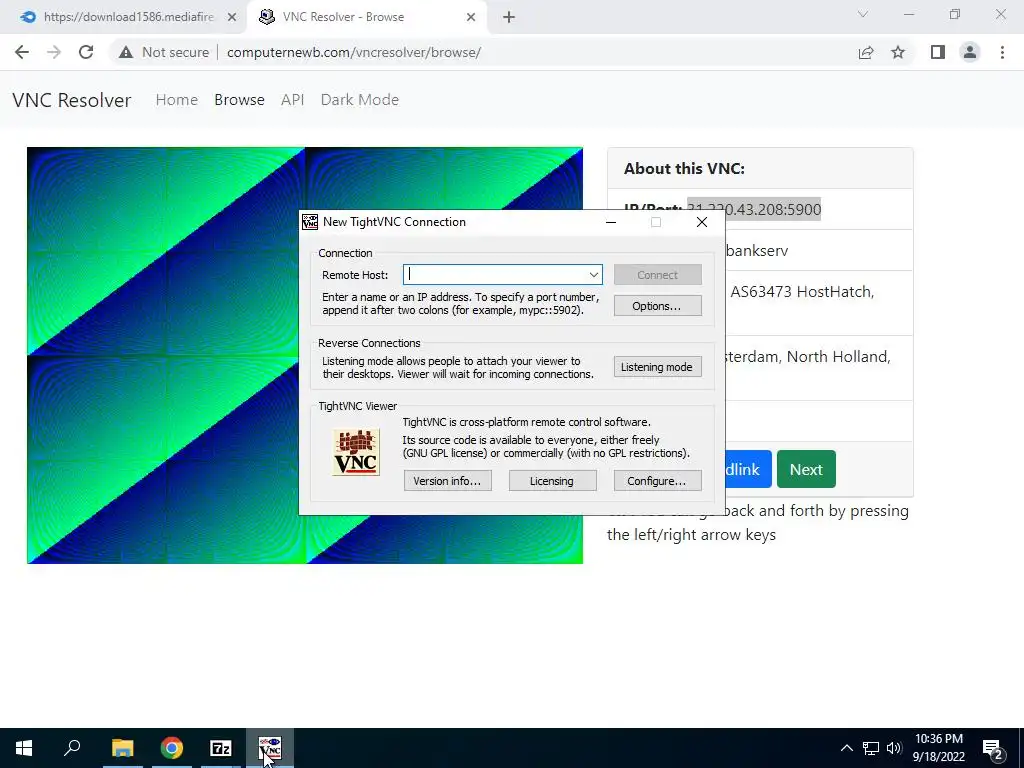Open API page in navbar
The image size is (1024, 768).
click(x=293, y=100)
